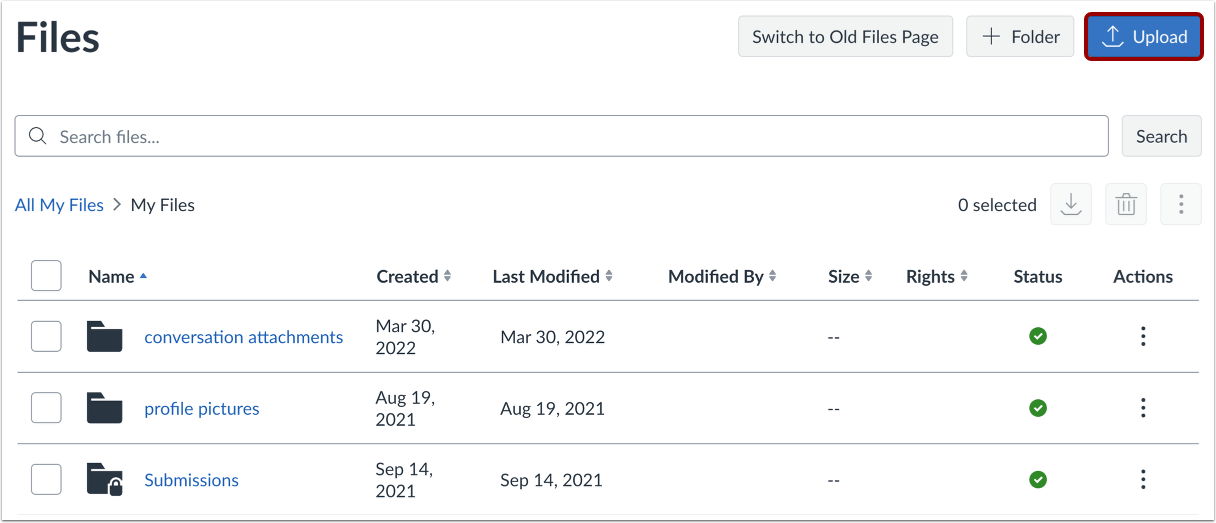Click the trash delete icon

[x=1126, y=205]
